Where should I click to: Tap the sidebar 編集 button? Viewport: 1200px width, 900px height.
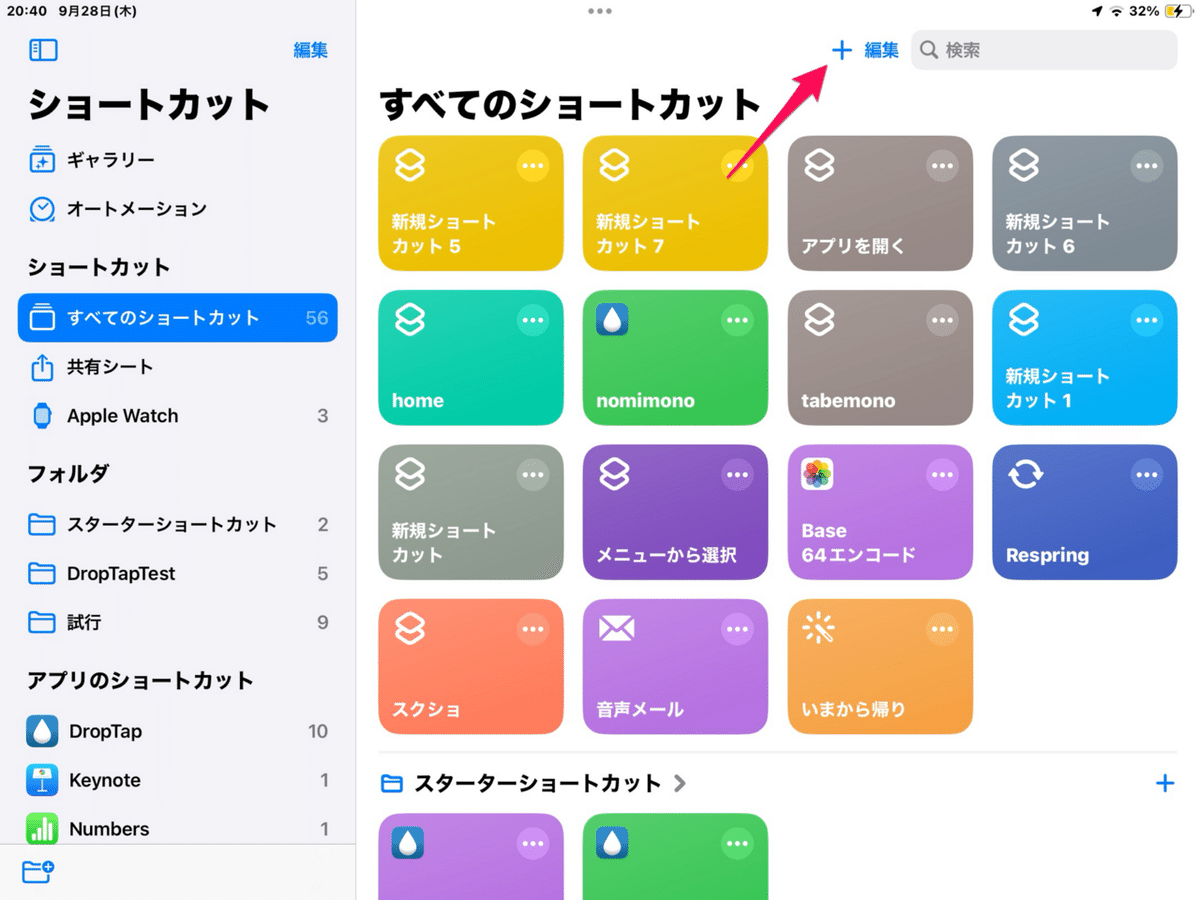click(310, 50)
